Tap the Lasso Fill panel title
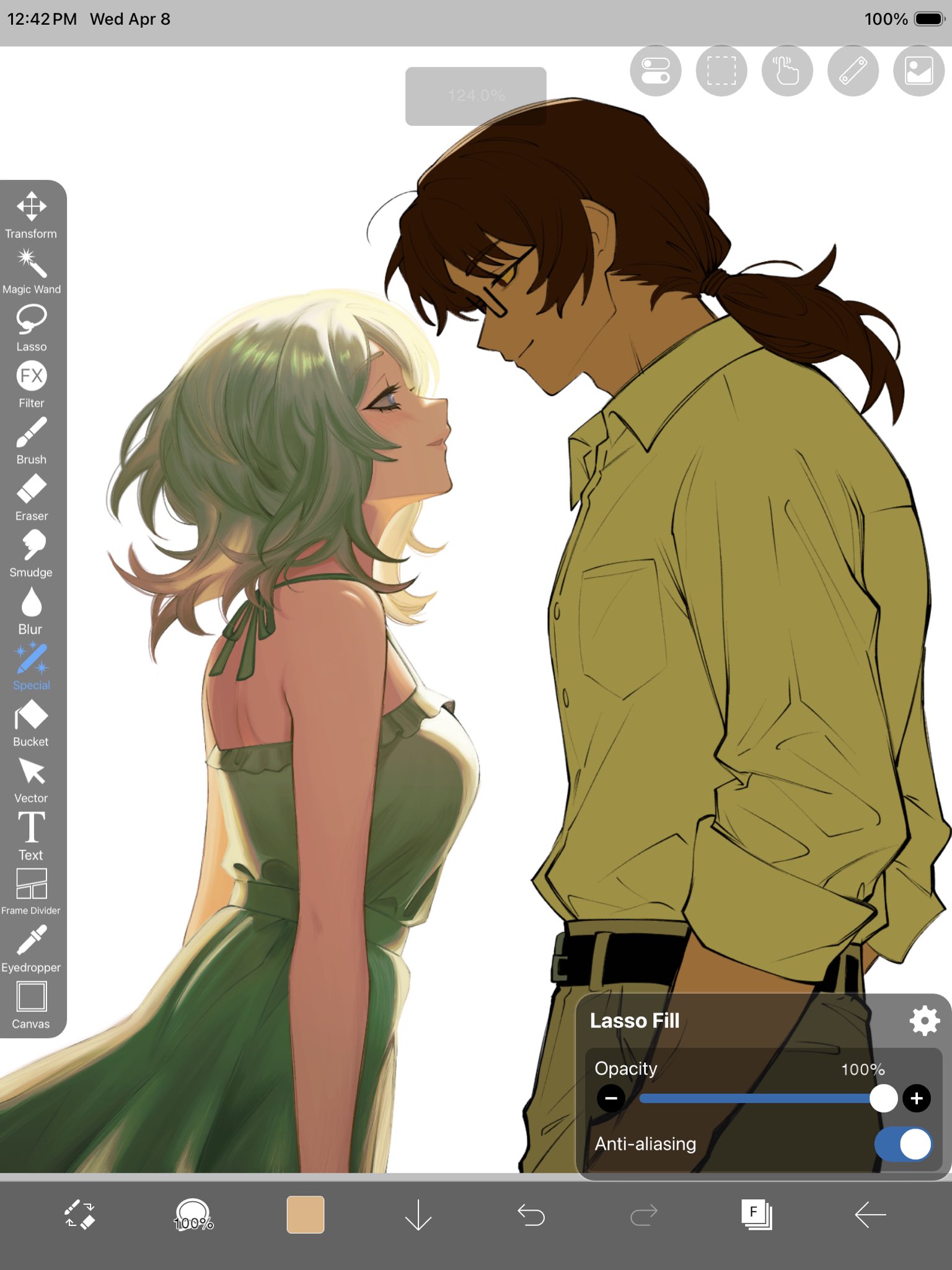Viewport: 952px width, 1270px height. pos(635,1021)
